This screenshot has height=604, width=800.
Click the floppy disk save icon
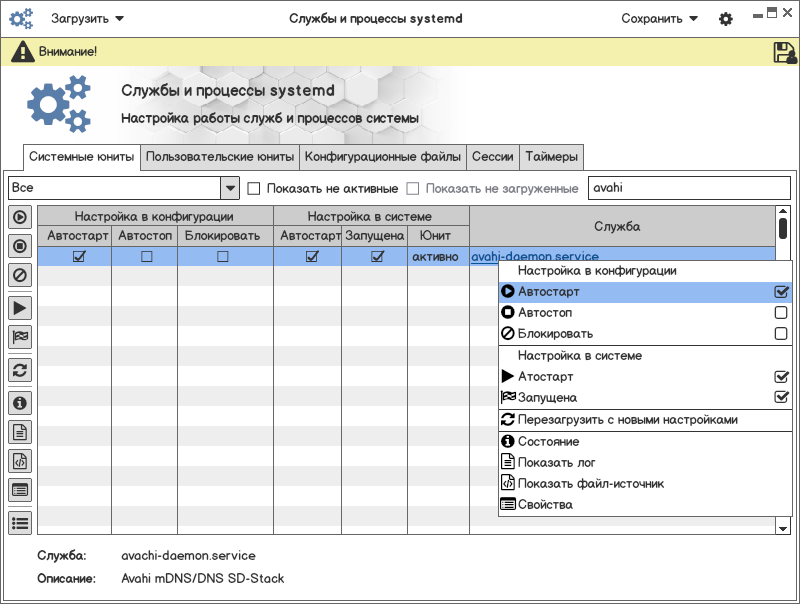tap(784, 52)
